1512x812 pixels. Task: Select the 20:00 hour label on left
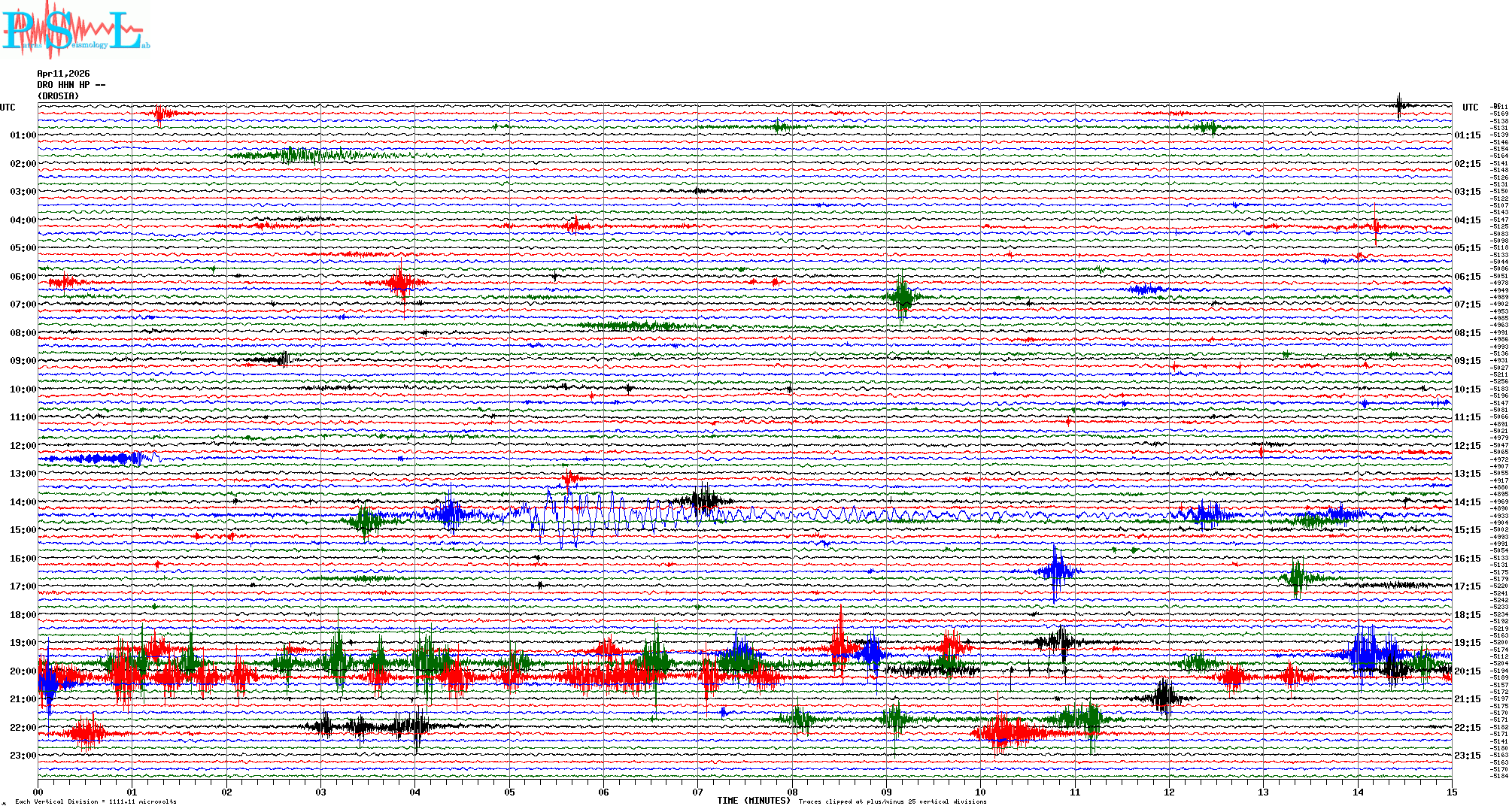pos(23,671)
